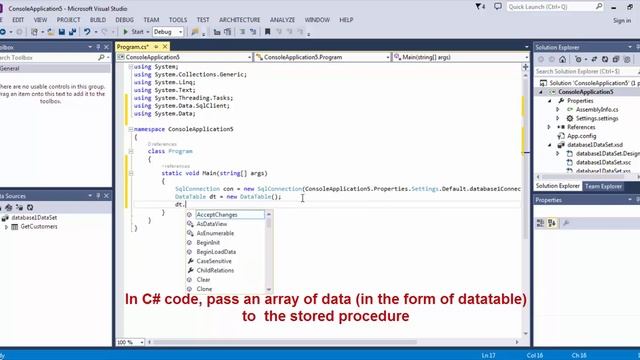Collapse the namespace ConsoleApplication5 code block
Viewport: 640px width, 360px height.
(x=131, y=129)
